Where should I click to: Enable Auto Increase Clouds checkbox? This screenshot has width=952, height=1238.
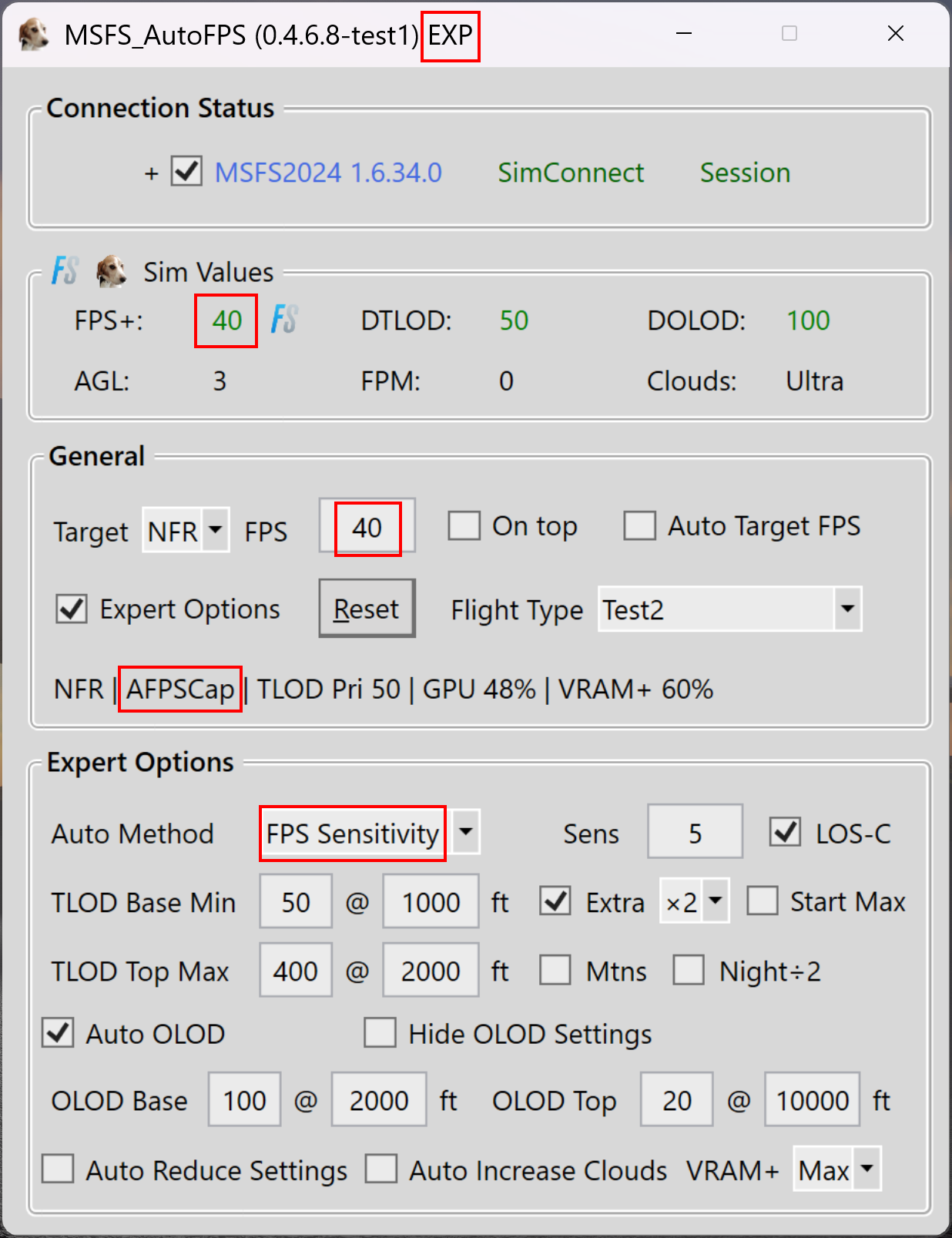pos(381,1169)
